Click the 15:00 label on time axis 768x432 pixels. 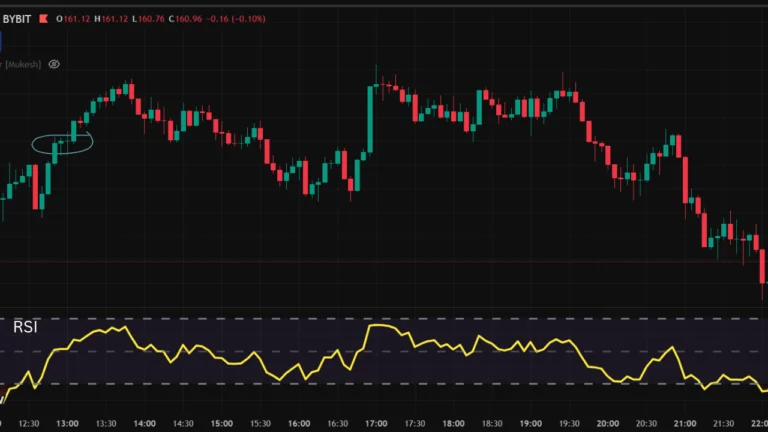[x=221, y=423]
